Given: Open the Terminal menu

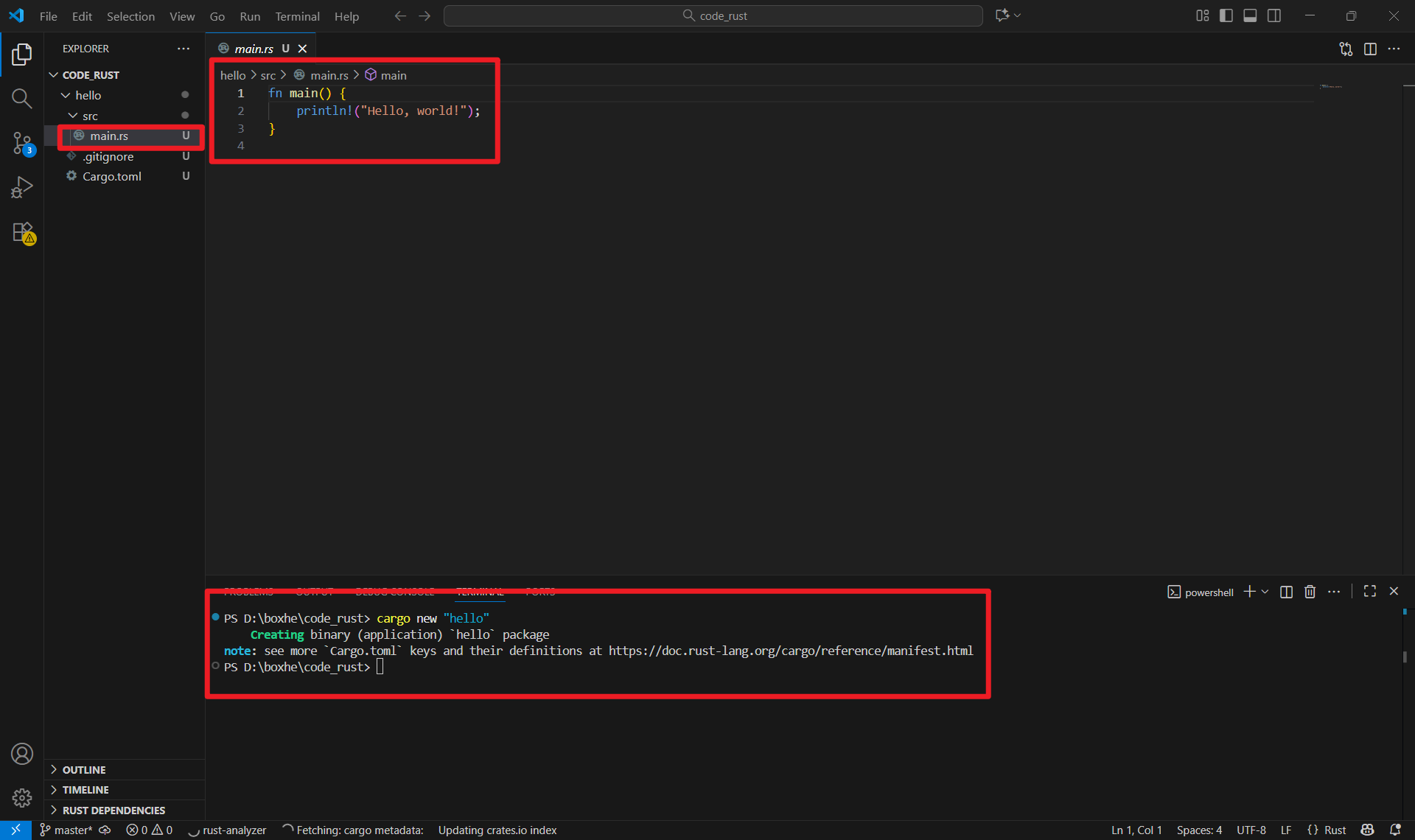Looking at the screenshot, I should pyautogui.click(x=297, y=16).
